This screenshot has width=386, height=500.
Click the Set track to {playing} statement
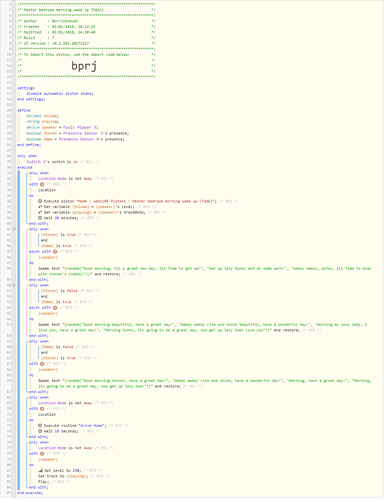(x=63, y=476)
